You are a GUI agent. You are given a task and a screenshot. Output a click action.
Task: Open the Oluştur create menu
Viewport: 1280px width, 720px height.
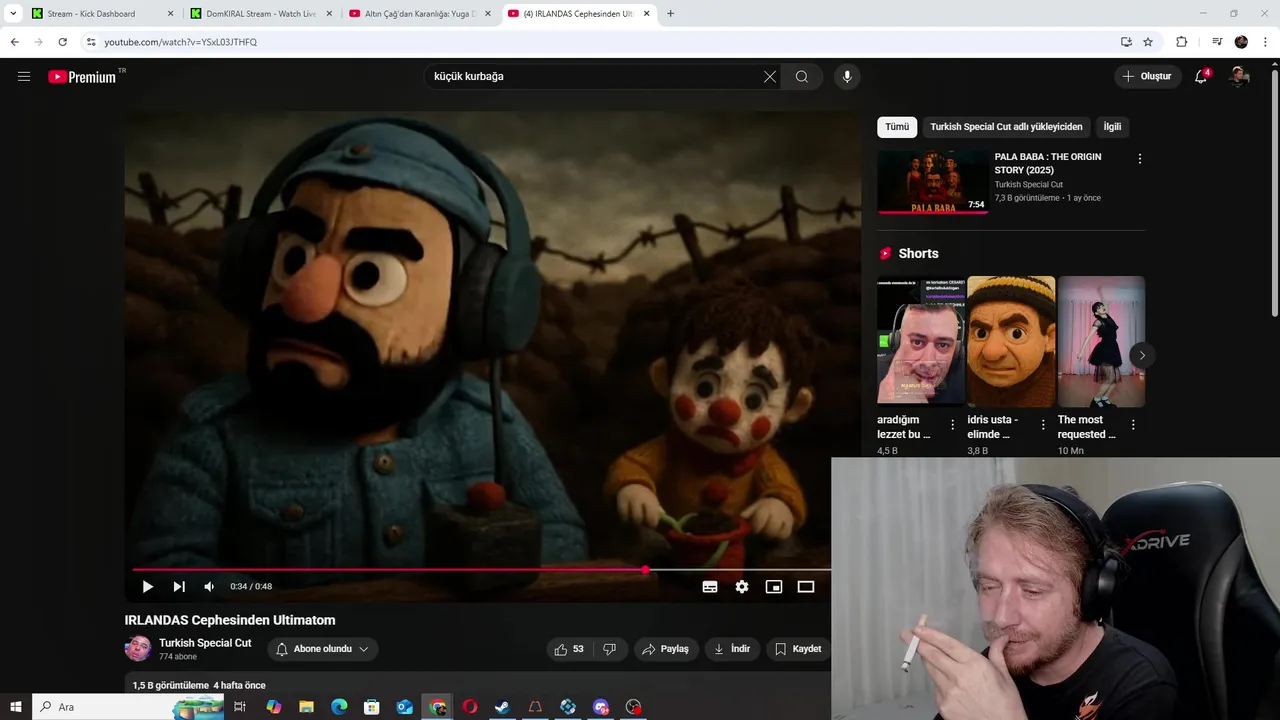coord(1147,76)
